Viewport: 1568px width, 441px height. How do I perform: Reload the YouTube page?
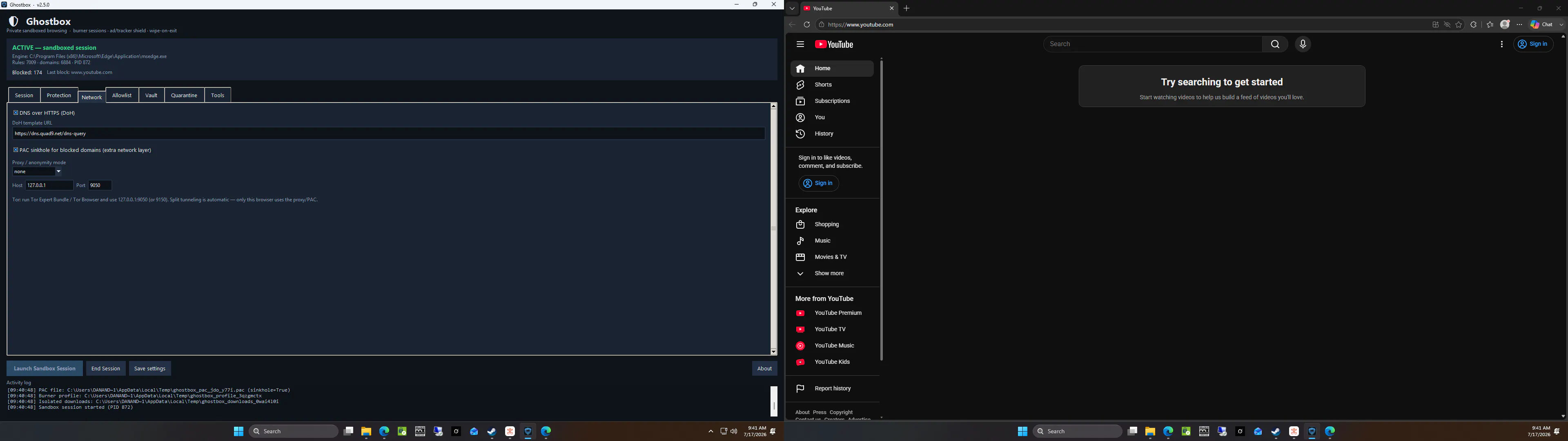coord(807,25)
